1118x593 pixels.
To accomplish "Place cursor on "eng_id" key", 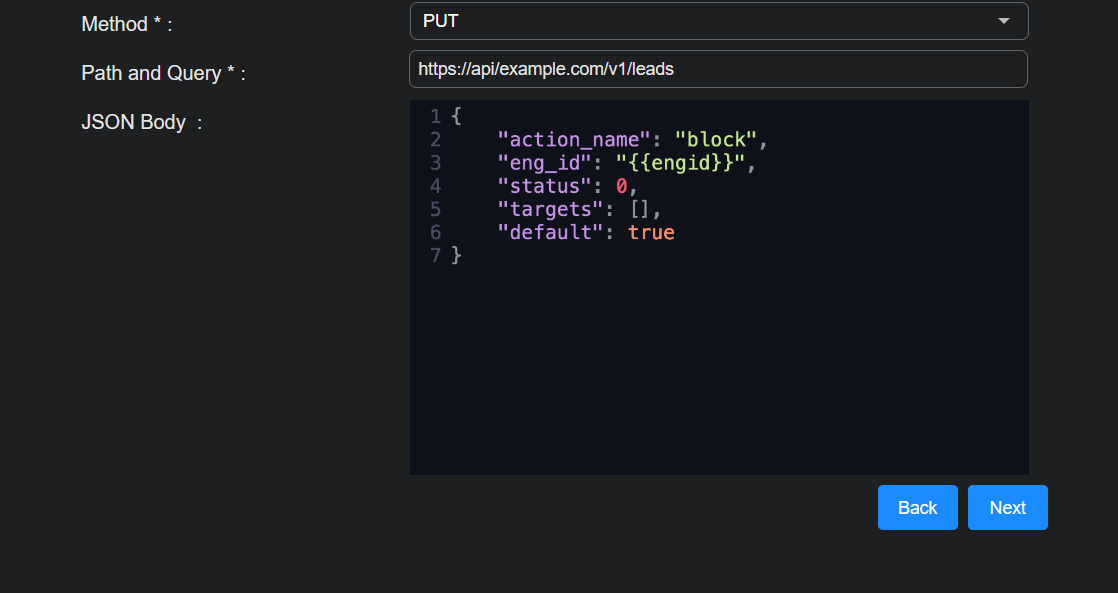I will tap(545, 163).
